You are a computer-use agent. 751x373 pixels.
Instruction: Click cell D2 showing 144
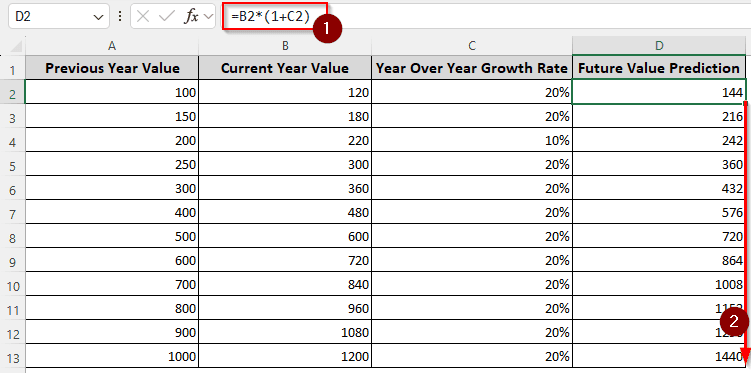coord(659,92)
